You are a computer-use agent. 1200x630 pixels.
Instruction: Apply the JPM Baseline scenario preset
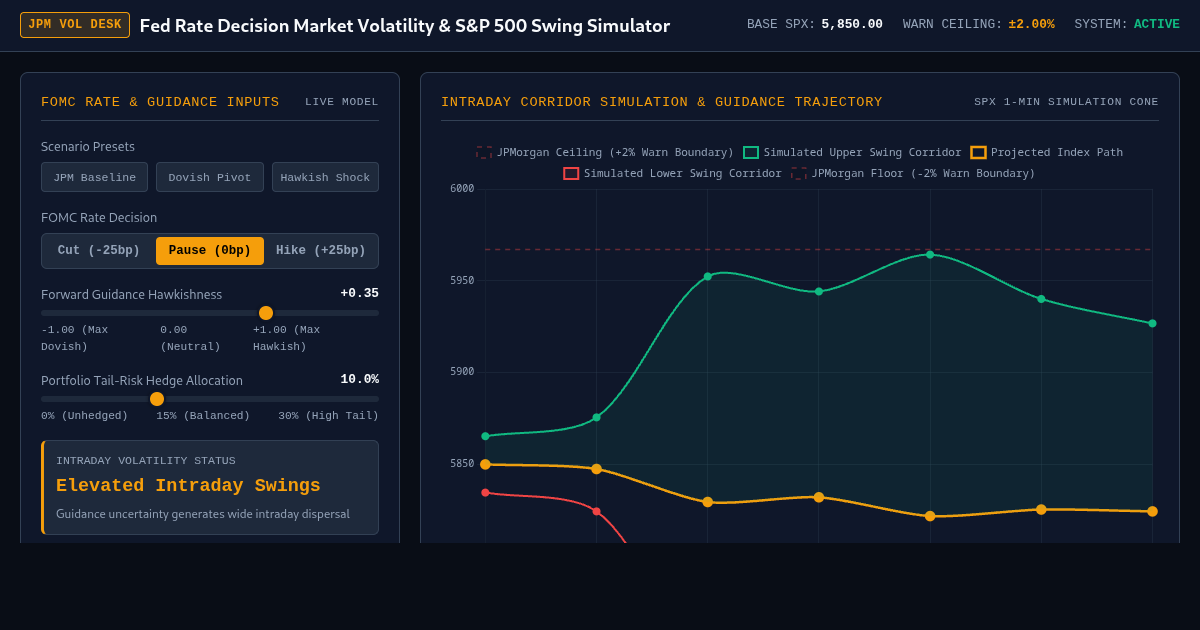[94, 177]
